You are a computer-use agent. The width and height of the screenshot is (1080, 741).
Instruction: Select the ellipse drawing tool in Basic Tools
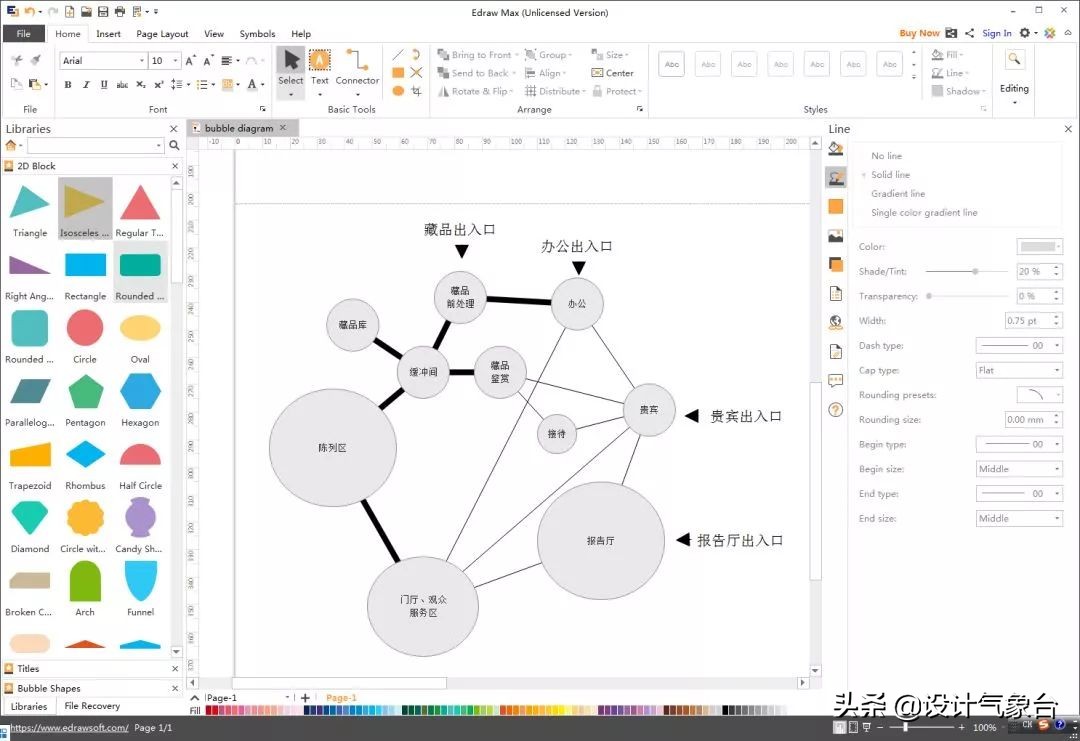[398, 90]
